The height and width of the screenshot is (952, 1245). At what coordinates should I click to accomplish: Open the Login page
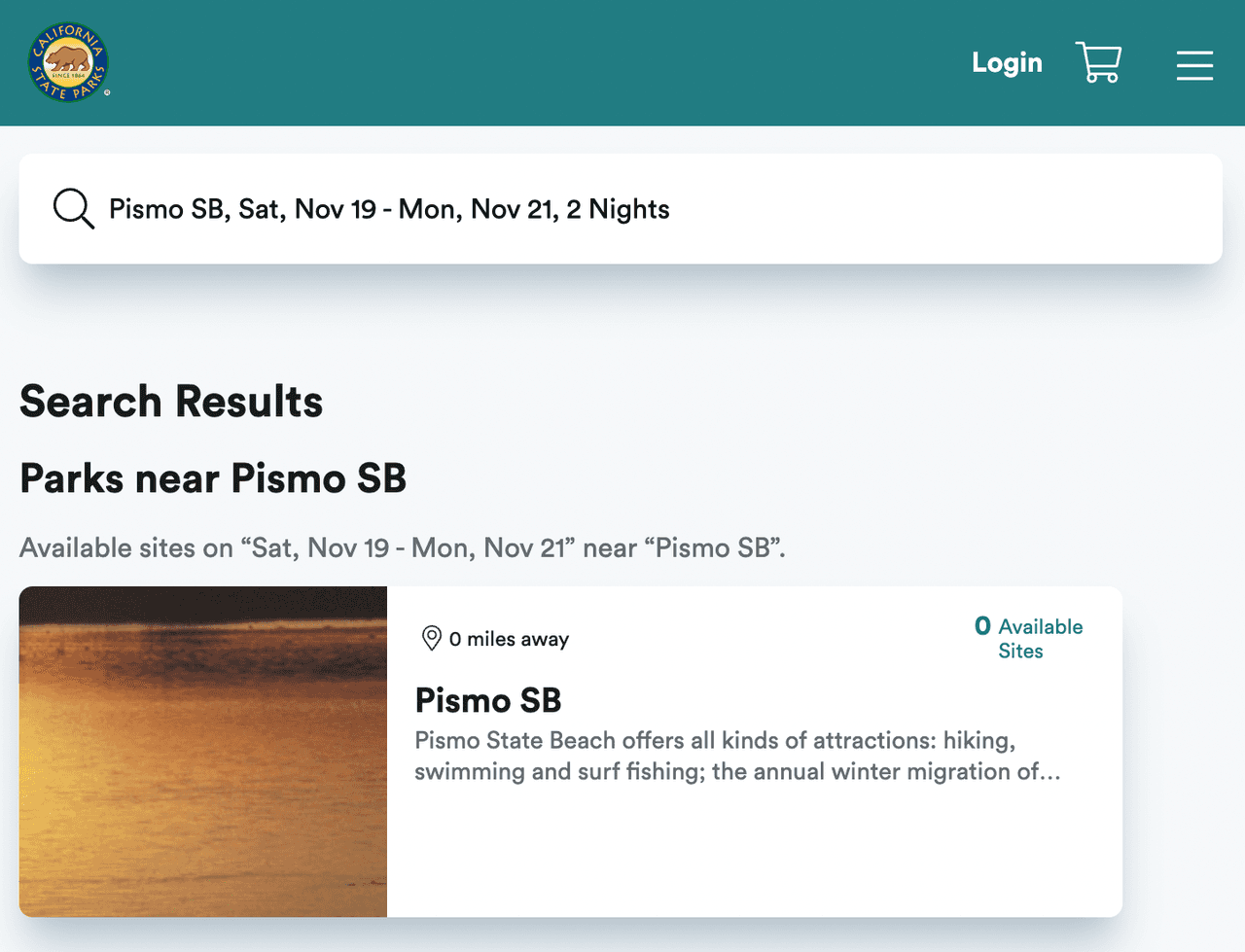(1007, 63)
